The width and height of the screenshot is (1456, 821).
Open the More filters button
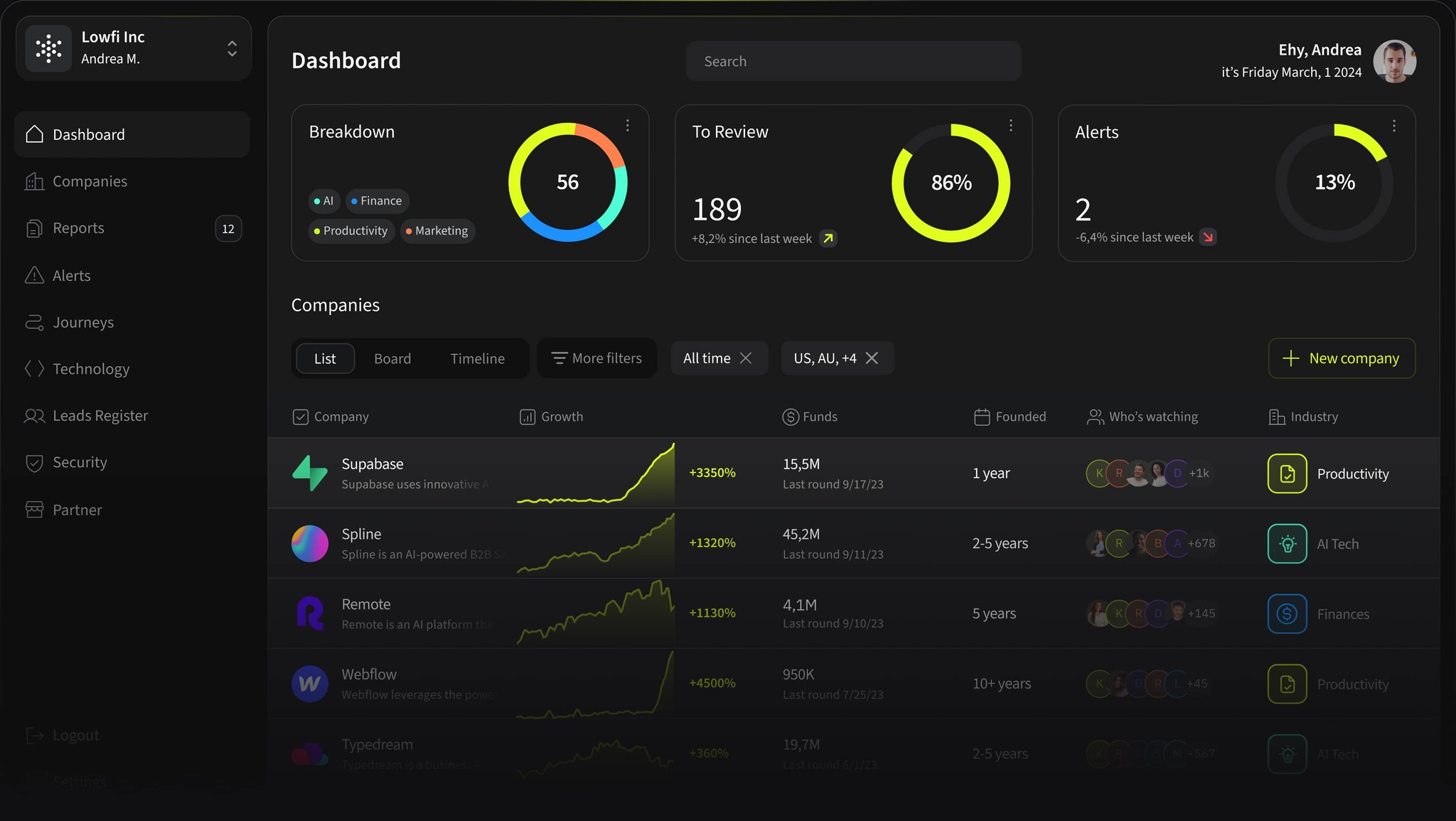tap(596, 358)
